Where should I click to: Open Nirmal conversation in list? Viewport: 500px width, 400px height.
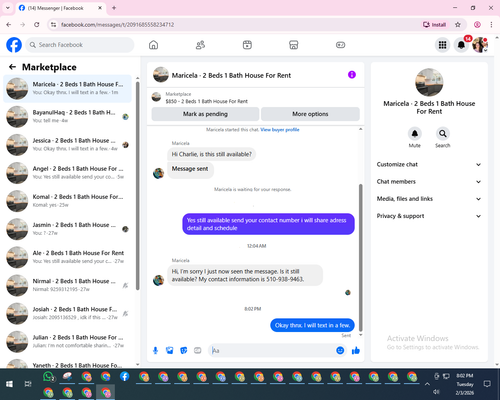click(67, 285)
